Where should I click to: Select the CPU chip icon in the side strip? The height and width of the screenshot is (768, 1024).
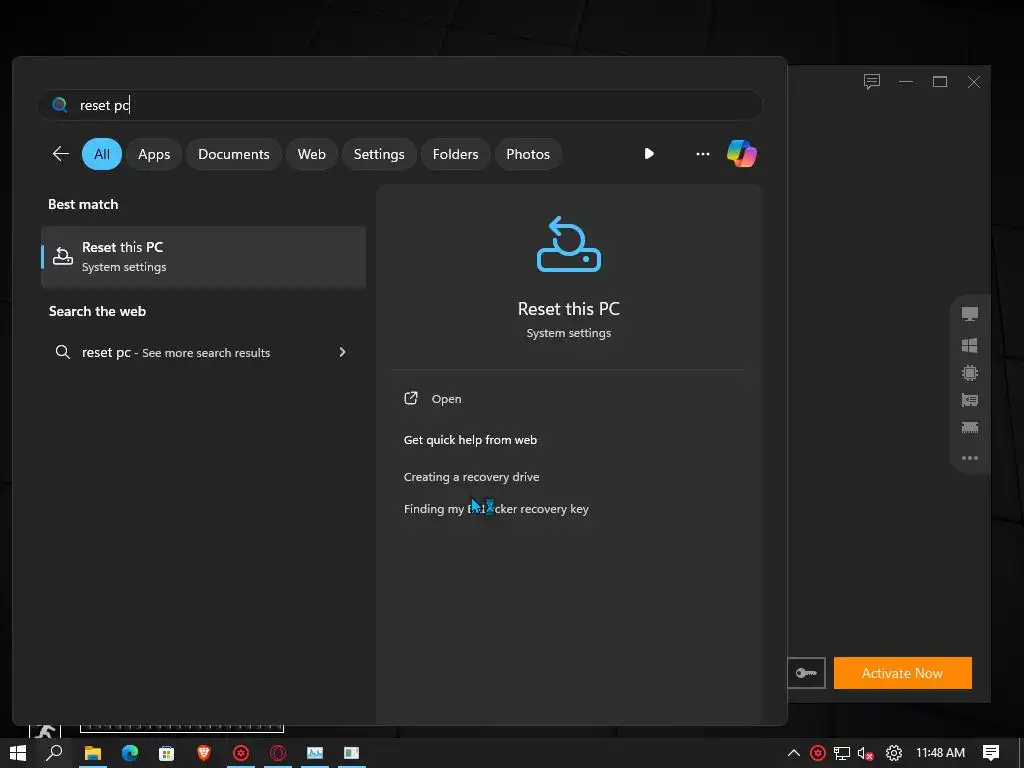[970, 373]
